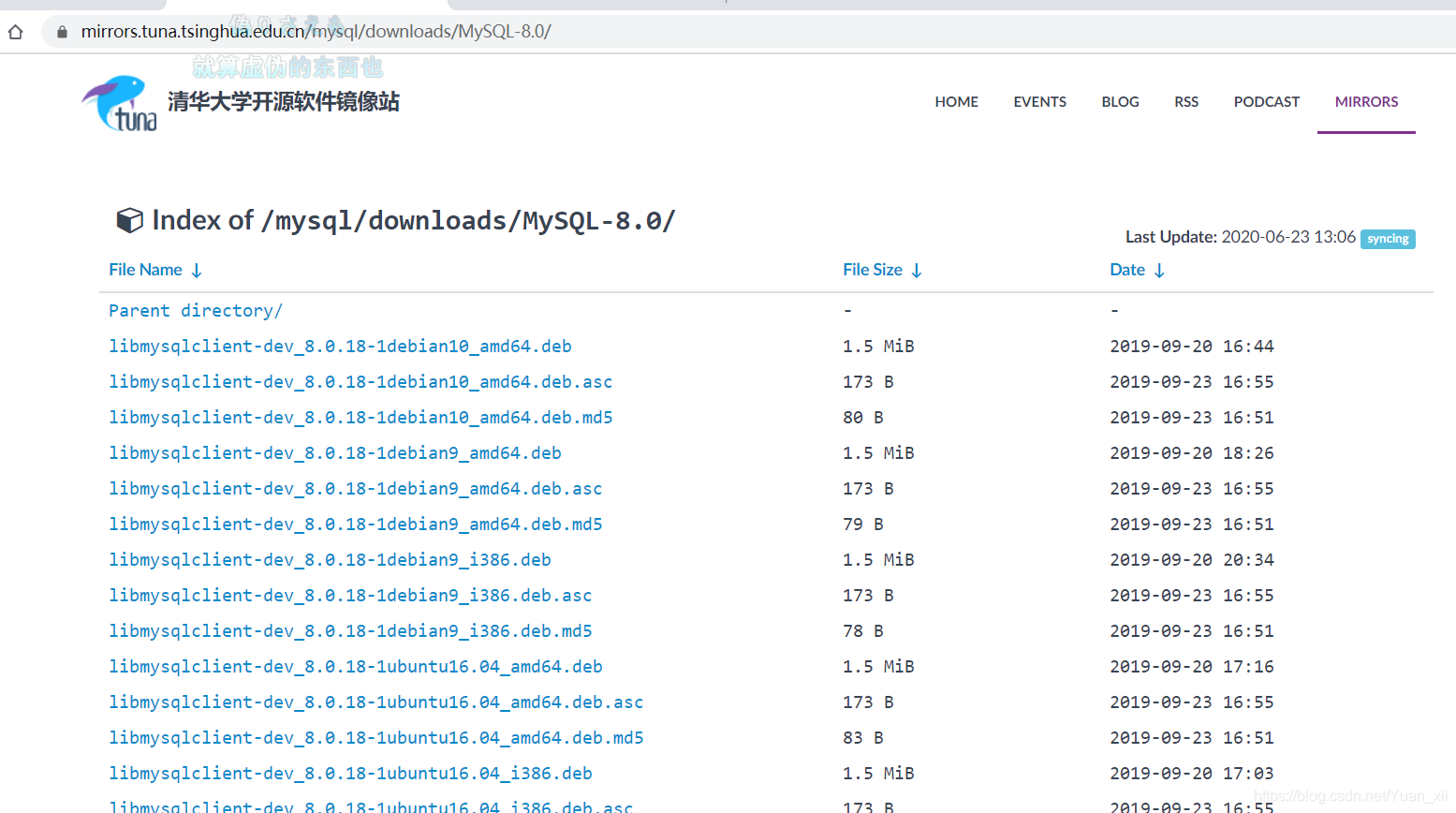Open libmysqlclient-dev_8.0.18-1debian9_amd64.deb.md5

point(356,525)
